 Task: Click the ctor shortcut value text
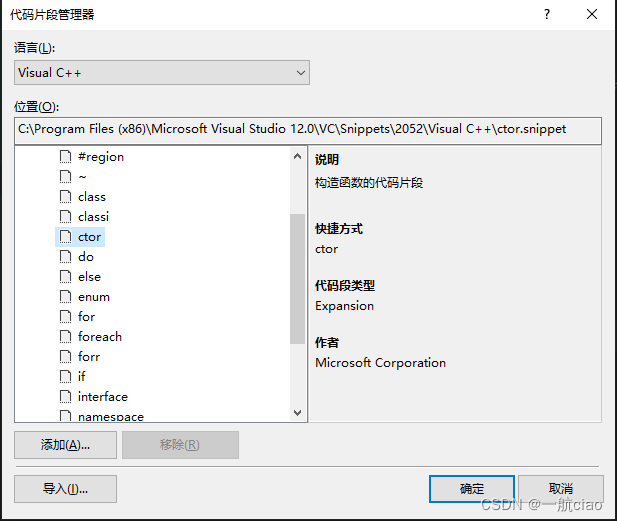coord(326,249)
